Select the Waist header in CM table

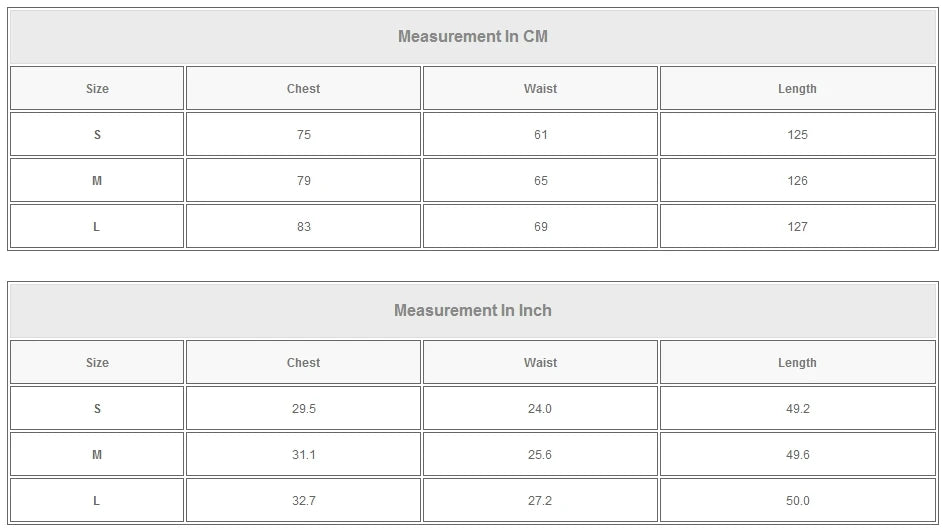pos(540,89)
